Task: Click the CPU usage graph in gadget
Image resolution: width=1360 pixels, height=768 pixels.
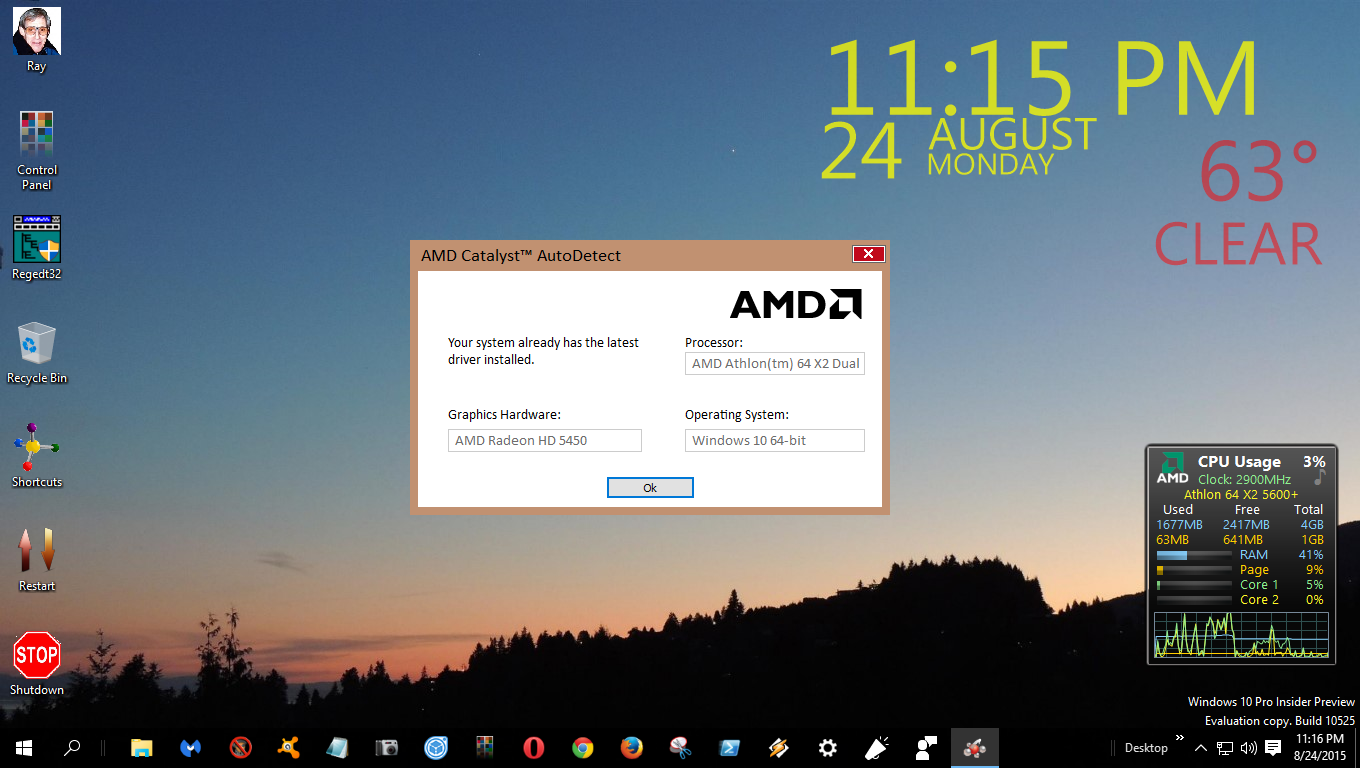Action: (1241, 635)
